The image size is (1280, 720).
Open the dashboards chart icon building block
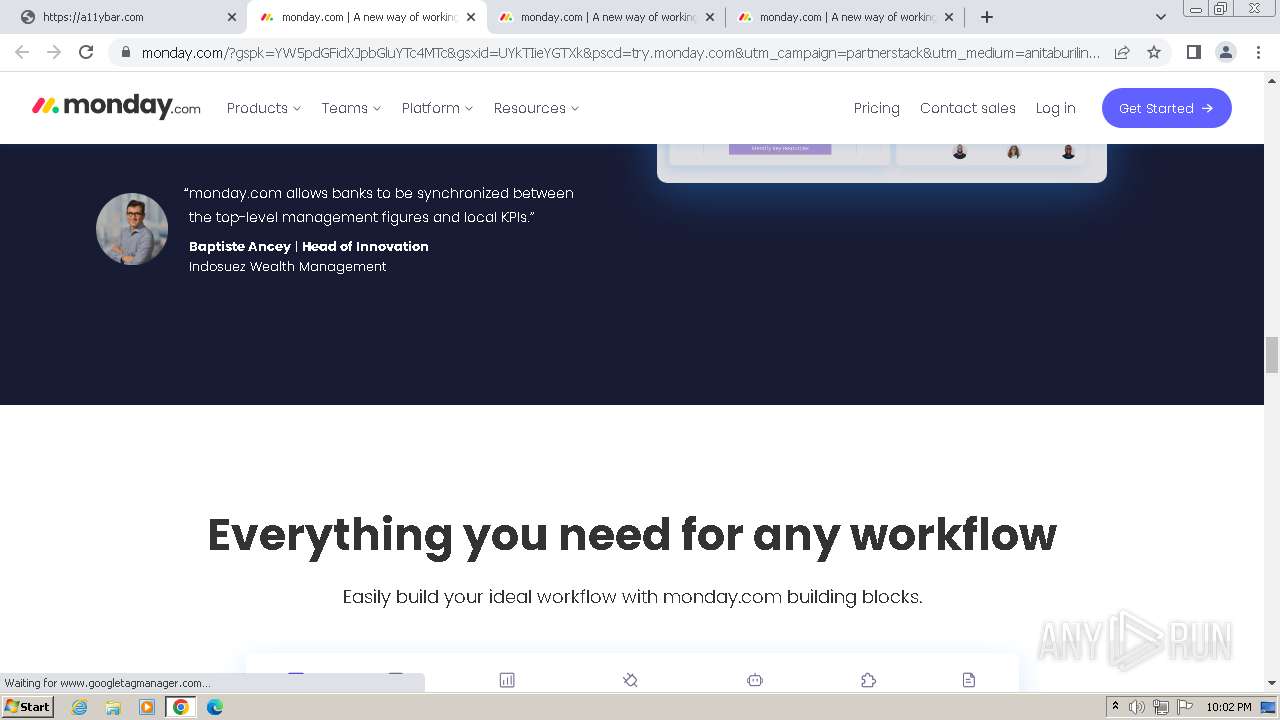pos(507,680)
